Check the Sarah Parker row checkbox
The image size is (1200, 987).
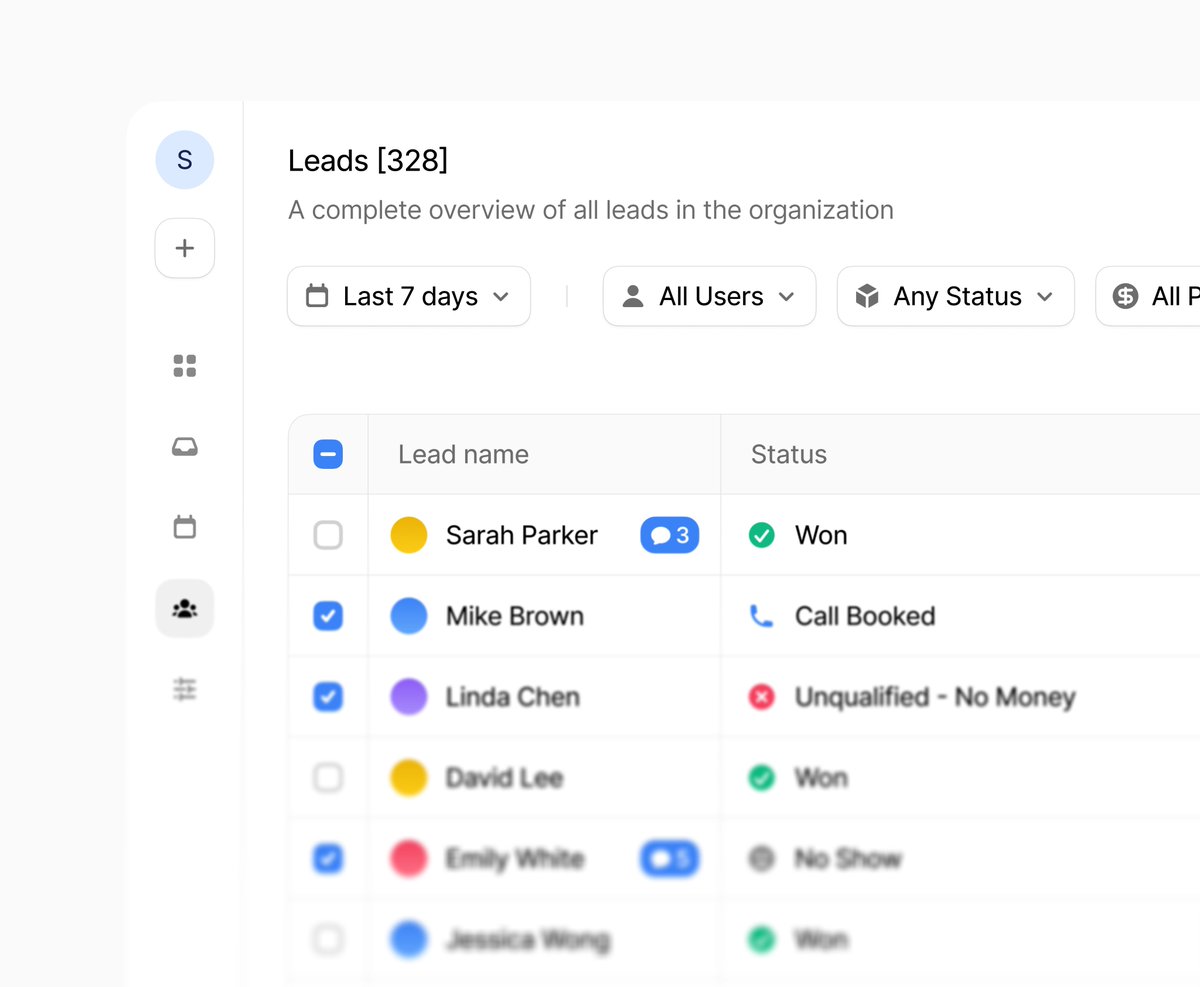(x=328, y=535)
